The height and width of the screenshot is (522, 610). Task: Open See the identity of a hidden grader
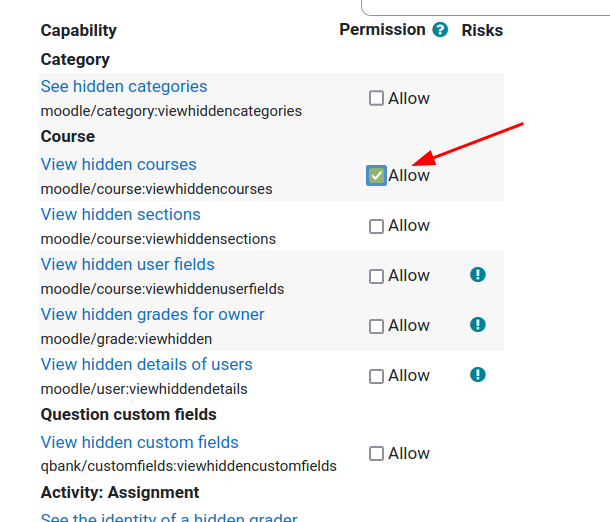169,517
